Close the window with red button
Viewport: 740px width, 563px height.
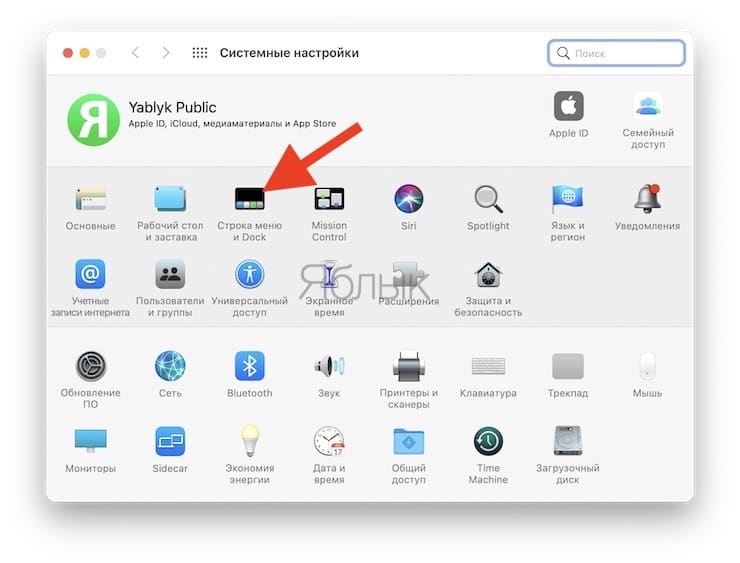68,53
